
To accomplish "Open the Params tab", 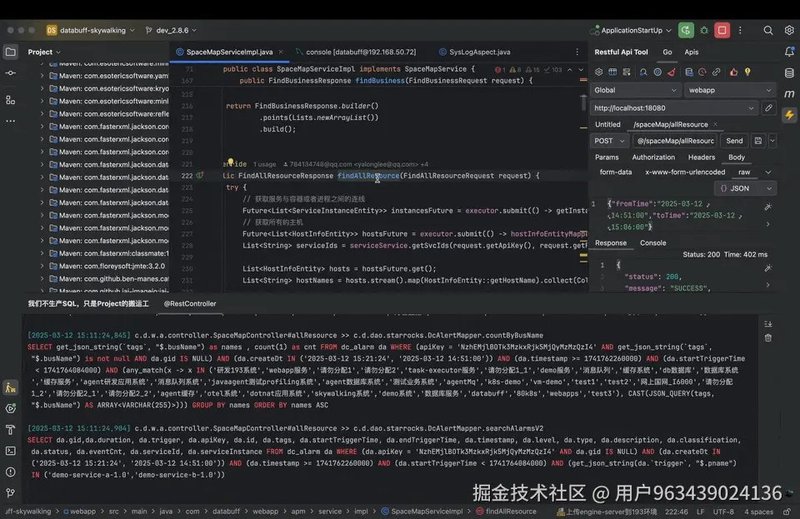I will tap(607, 157).
